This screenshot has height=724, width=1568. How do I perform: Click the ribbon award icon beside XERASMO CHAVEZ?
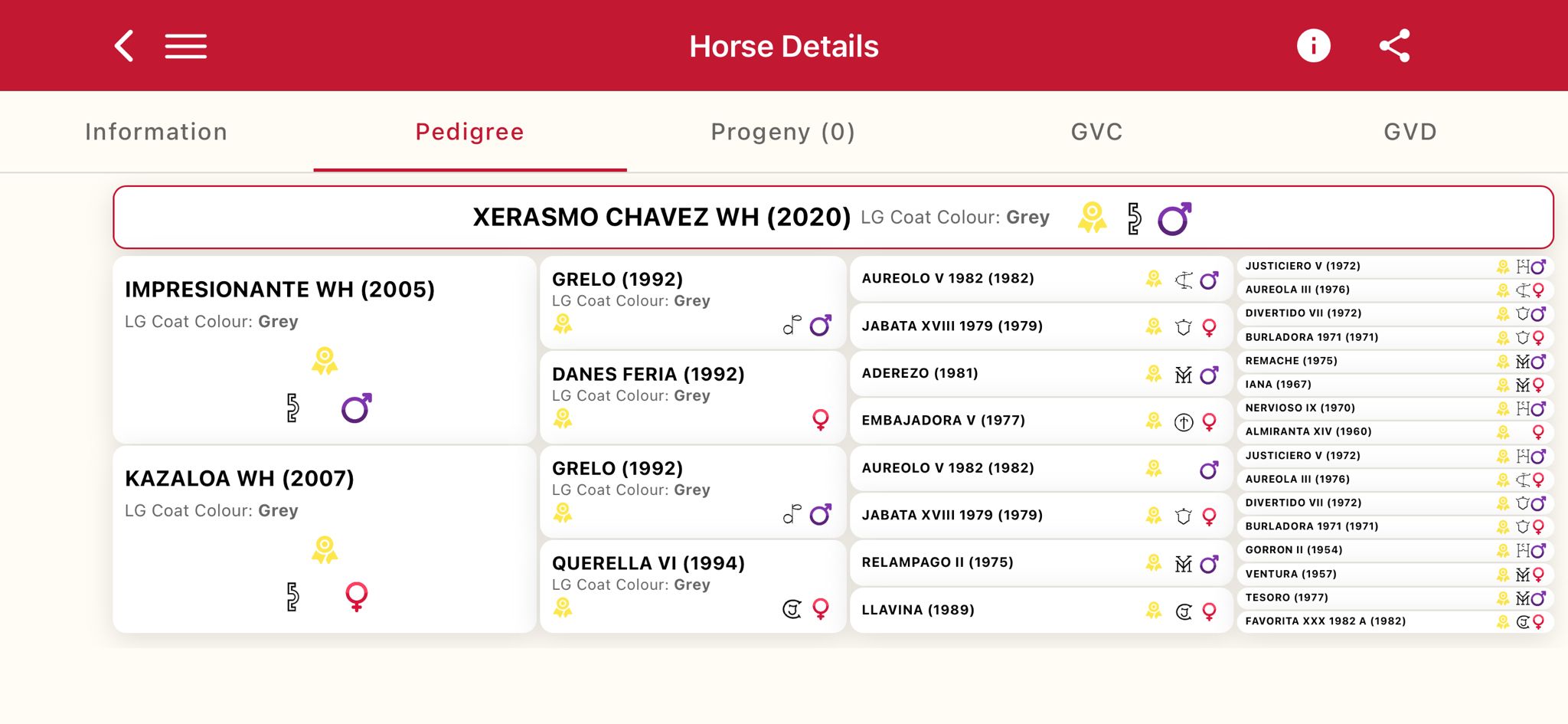point(1092,218)
